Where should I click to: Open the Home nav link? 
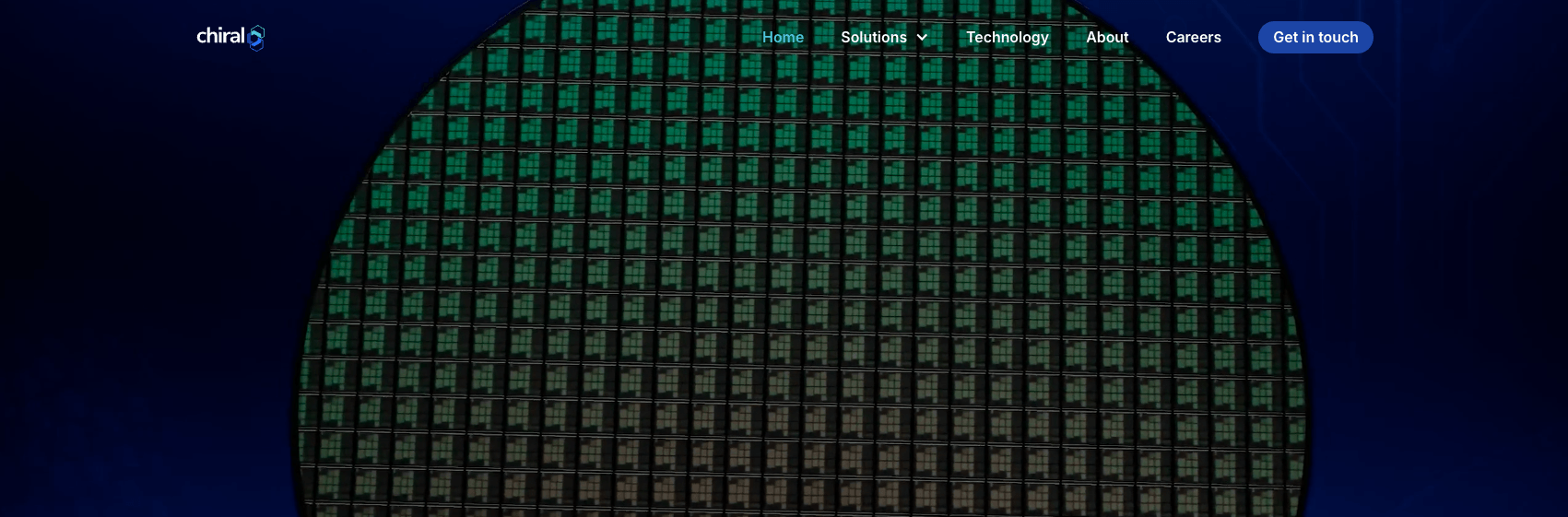[x=783, y=37]
